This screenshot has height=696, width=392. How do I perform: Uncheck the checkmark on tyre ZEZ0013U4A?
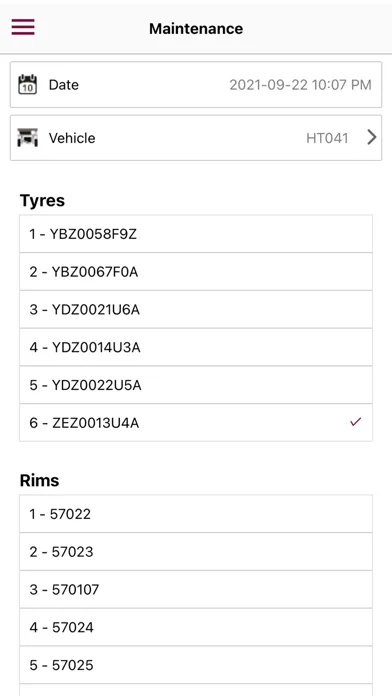point(356,422)
